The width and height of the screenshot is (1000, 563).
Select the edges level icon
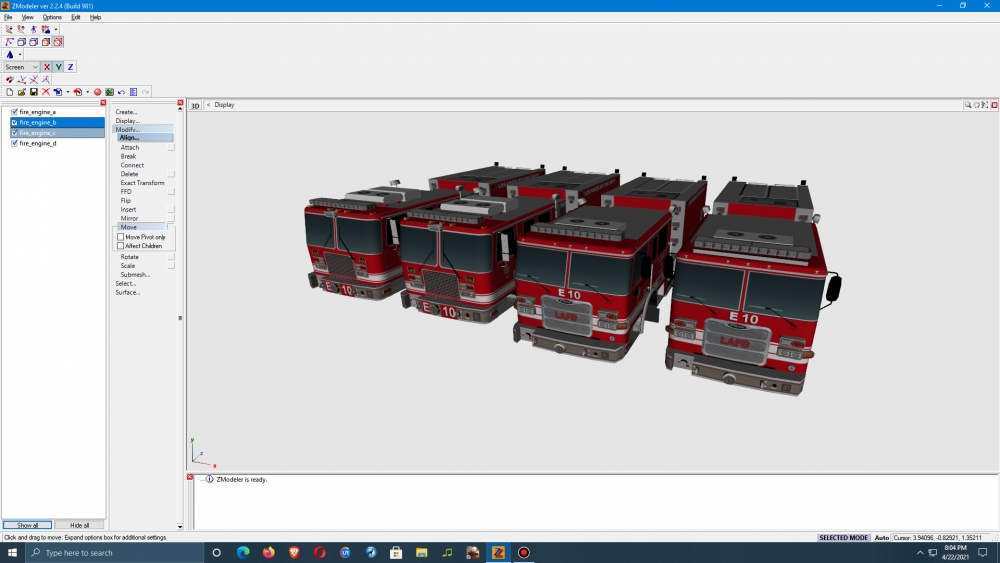[22, 42]
